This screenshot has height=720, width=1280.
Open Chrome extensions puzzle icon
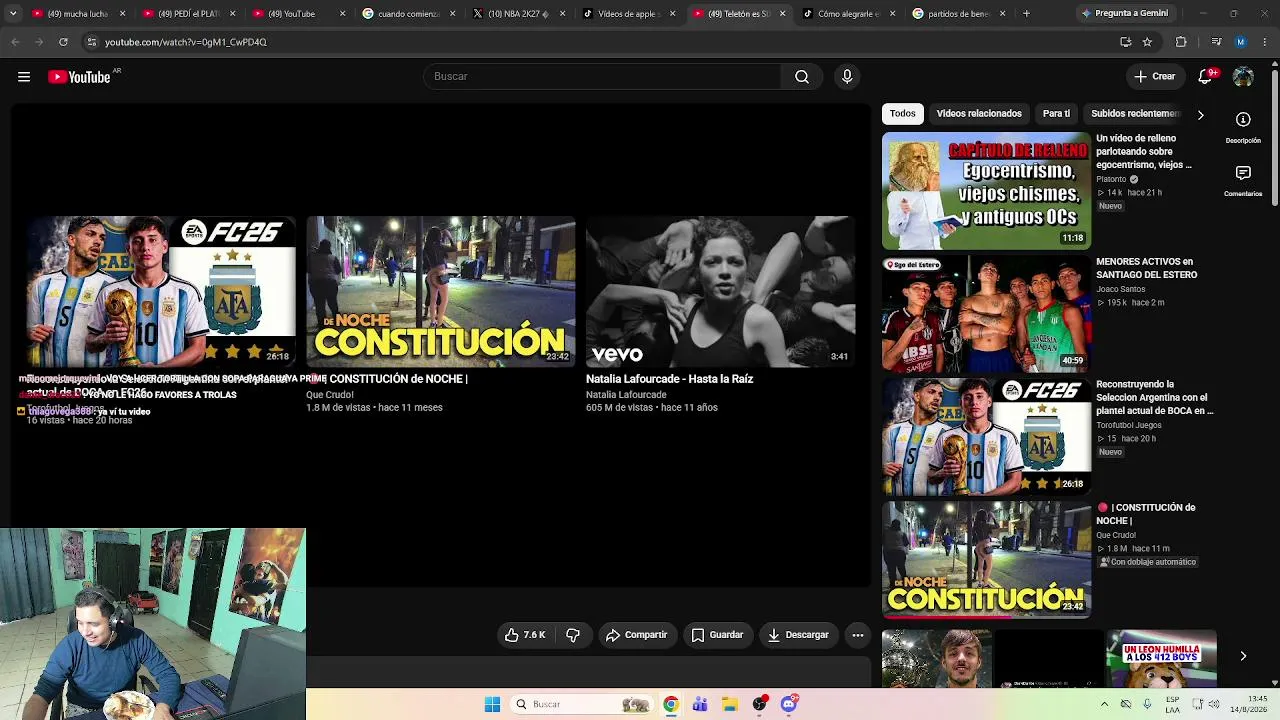[x=1181, y=42]
